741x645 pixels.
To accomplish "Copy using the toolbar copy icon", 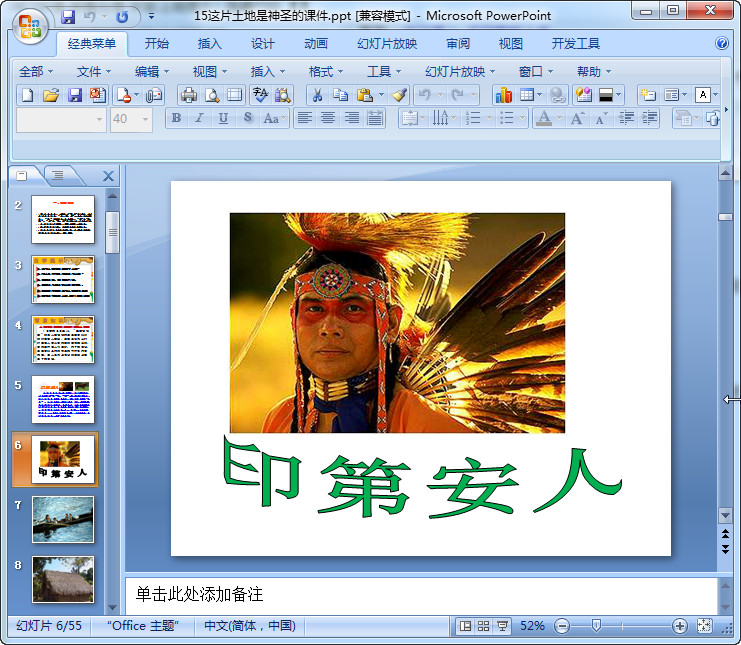I will (340, 95).
